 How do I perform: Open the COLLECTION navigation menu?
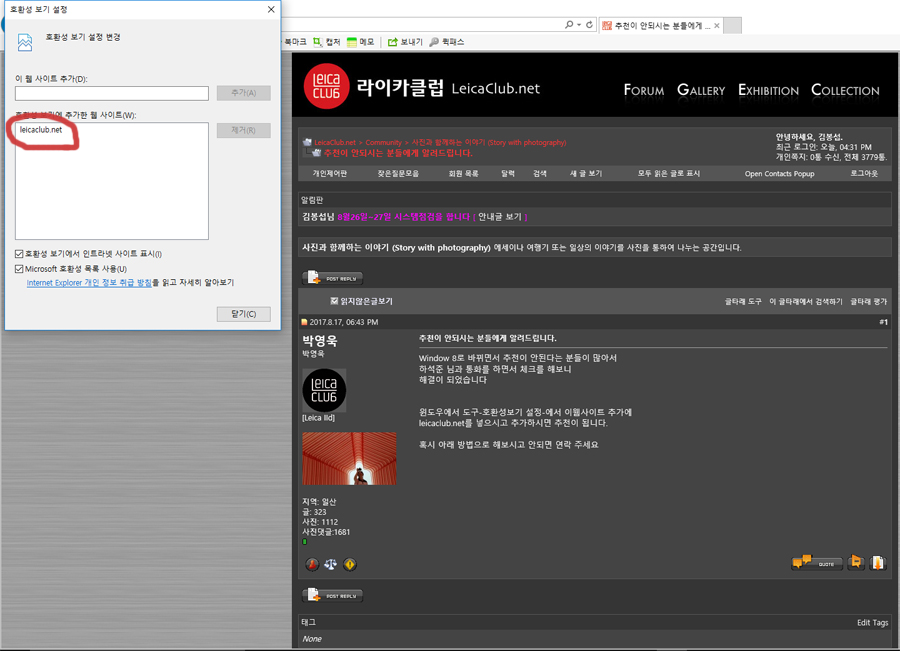click(x=845, y=91)
